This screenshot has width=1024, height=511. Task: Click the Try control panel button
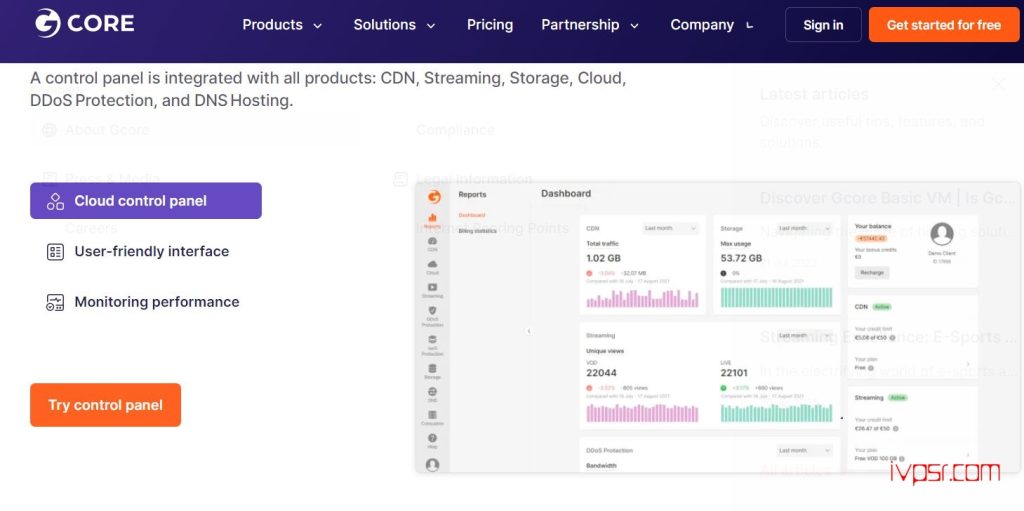coord(105,405)
